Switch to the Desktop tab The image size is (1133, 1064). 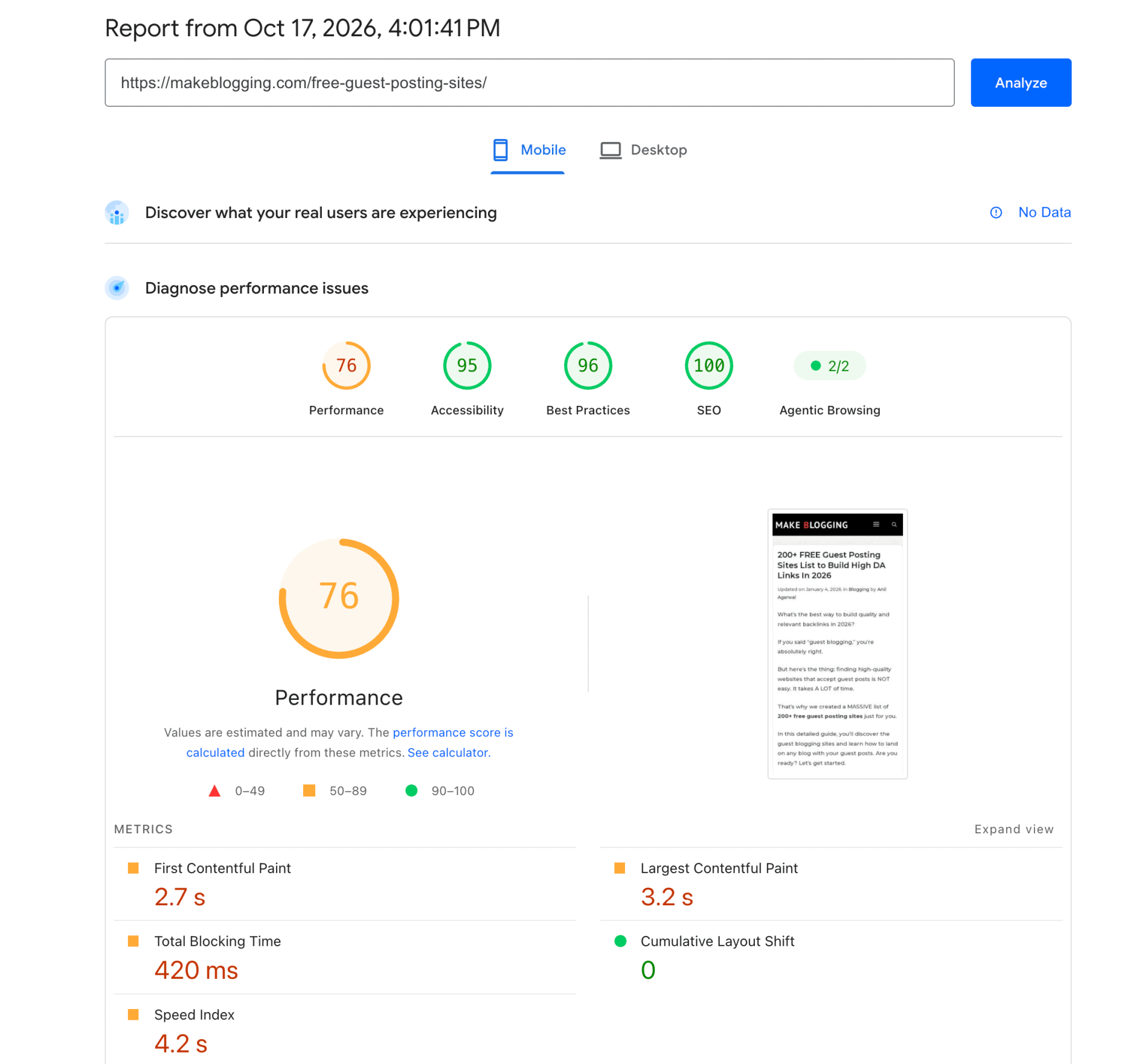click(x=643, y=150)
